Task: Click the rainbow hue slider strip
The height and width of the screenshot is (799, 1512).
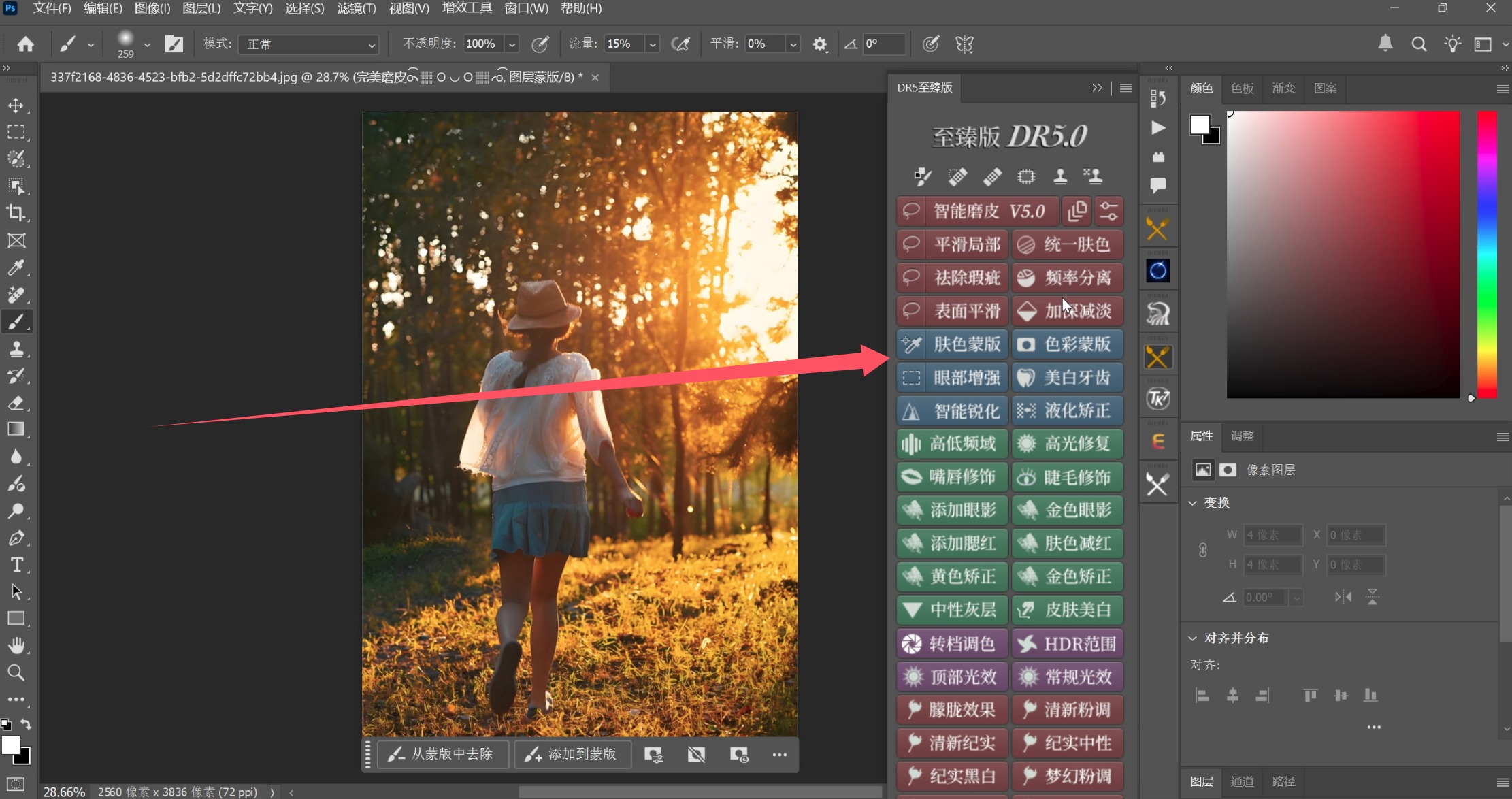Action: [x=1487, y=255]
